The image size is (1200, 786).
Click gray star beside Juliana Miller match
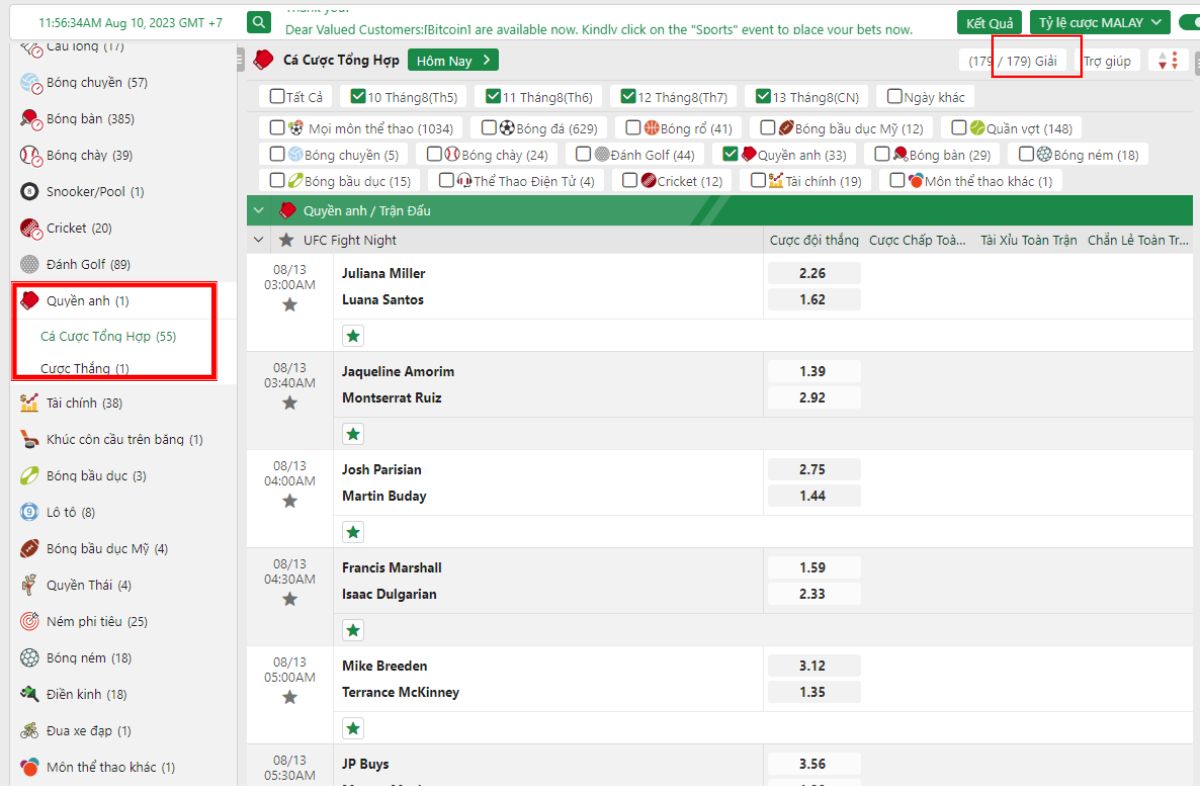(x=289, y=305)
